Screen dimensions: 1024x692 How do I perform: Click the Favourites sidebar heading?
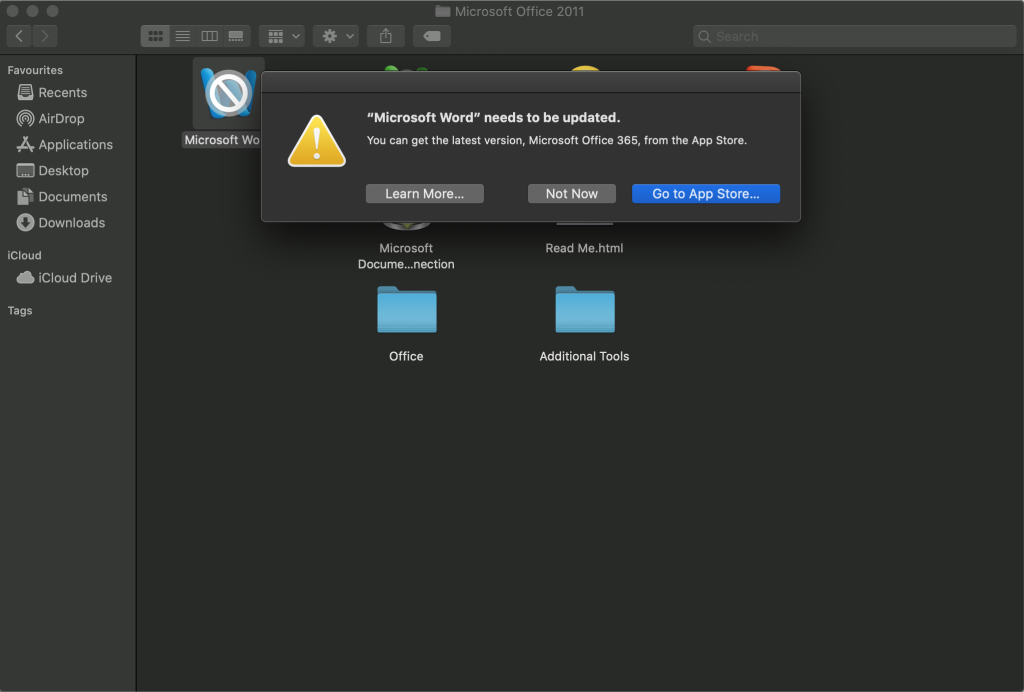pyautogui.click(x=35, y=71)
